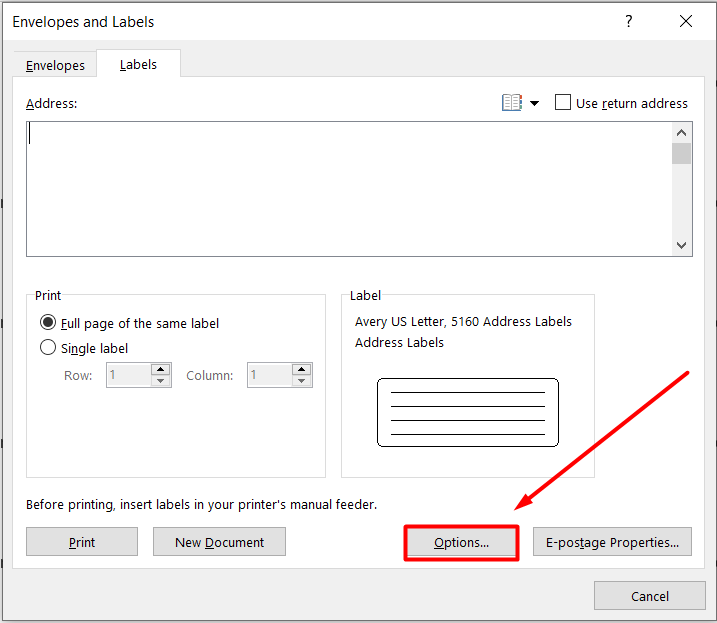Click the Column number field
The height and width of the screenshot is (623, 717).
point(270,375)
